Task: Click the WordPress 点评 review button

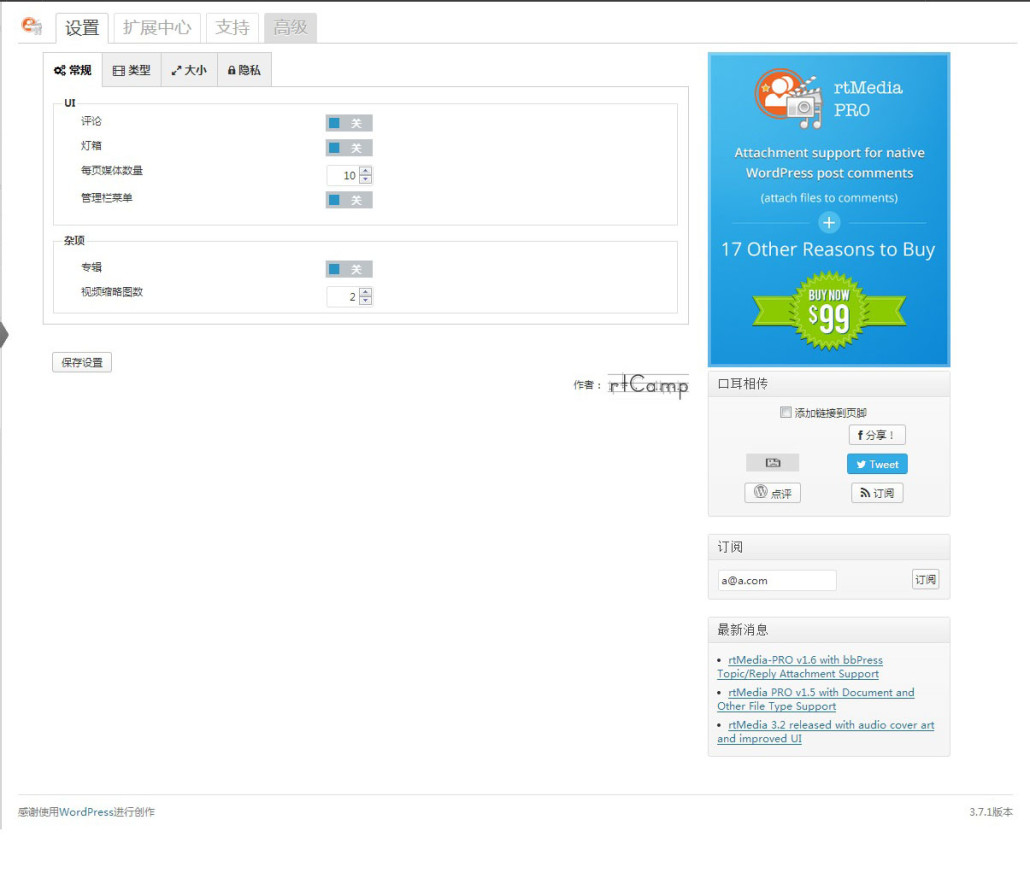Action: pos(772,493)
